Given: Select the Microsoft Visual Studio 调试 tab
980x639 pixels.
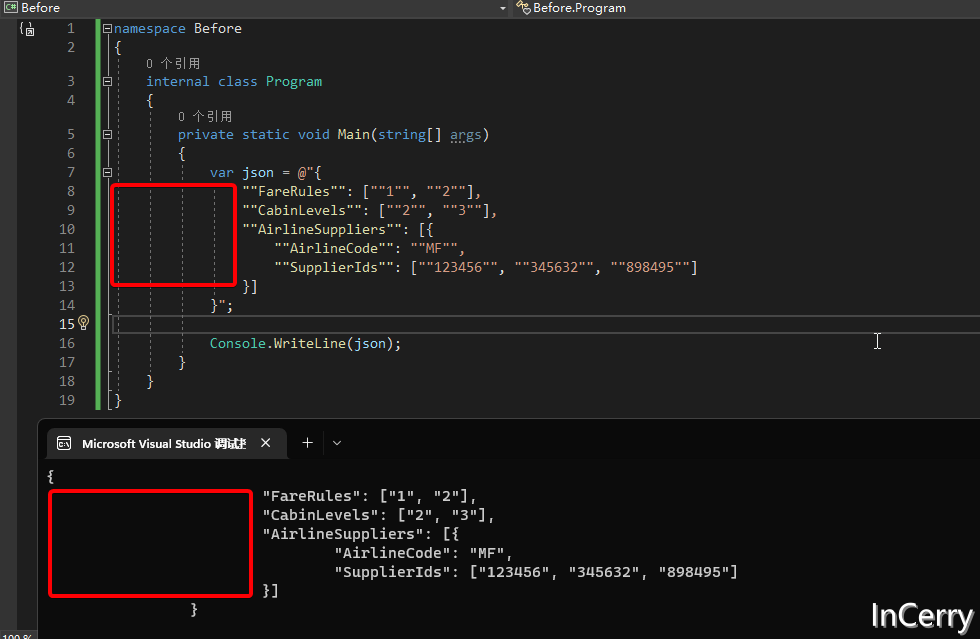Looking at the screenshot, I should (x=165, y=442).
